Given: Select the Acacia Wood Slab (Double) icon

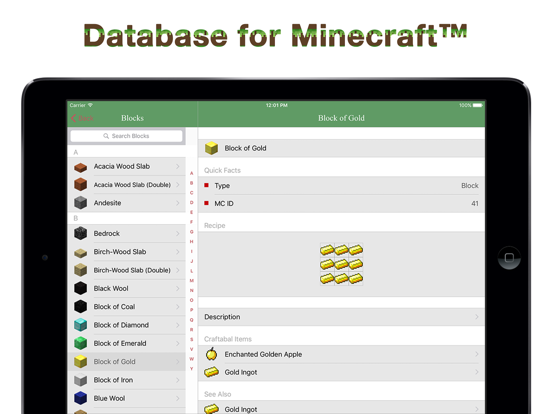Looking at the screenshot, I should 81,185.
